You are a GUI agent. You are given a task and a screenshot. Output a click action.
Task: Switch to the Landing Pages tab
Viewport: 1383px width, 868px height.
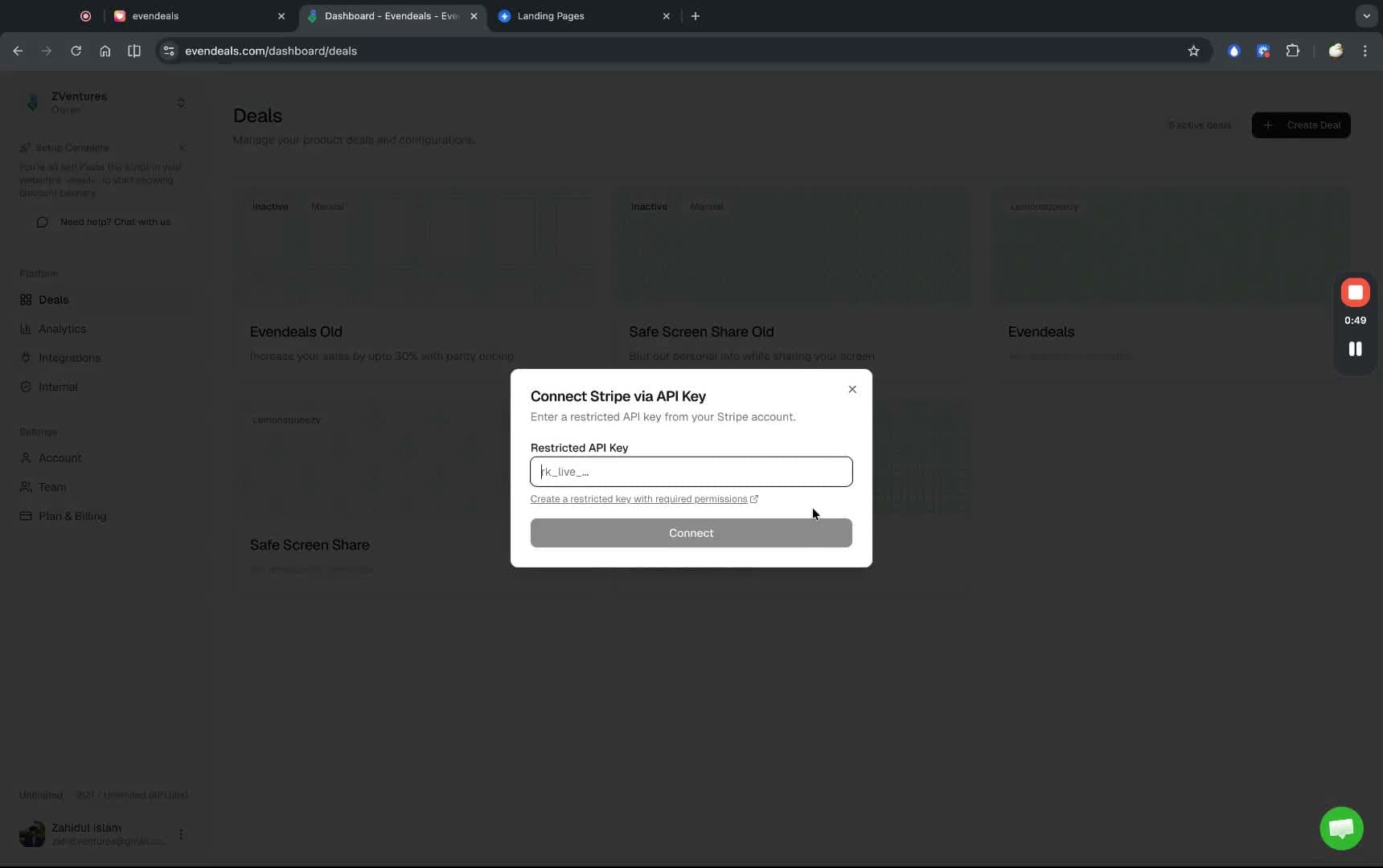552,16
